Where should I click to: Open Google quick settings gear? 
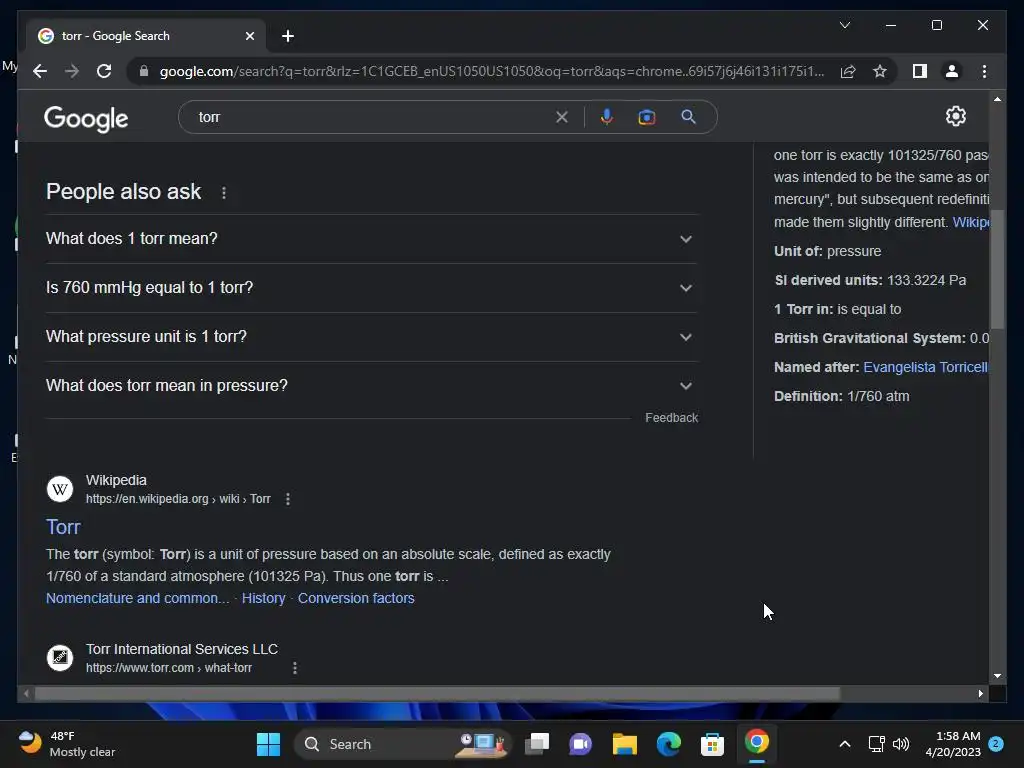(x=955, y=116)
